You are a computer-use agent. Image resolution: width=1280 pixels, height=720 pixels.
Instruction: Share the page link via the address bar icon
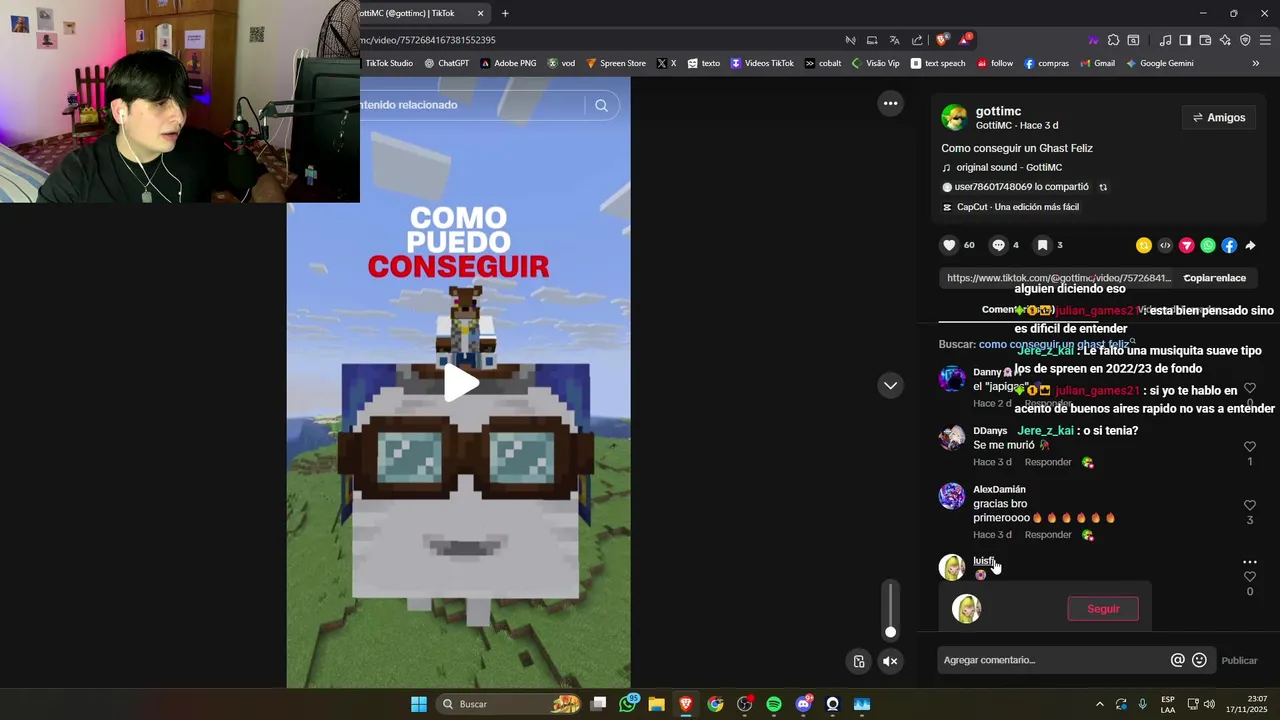coord(917,40)
